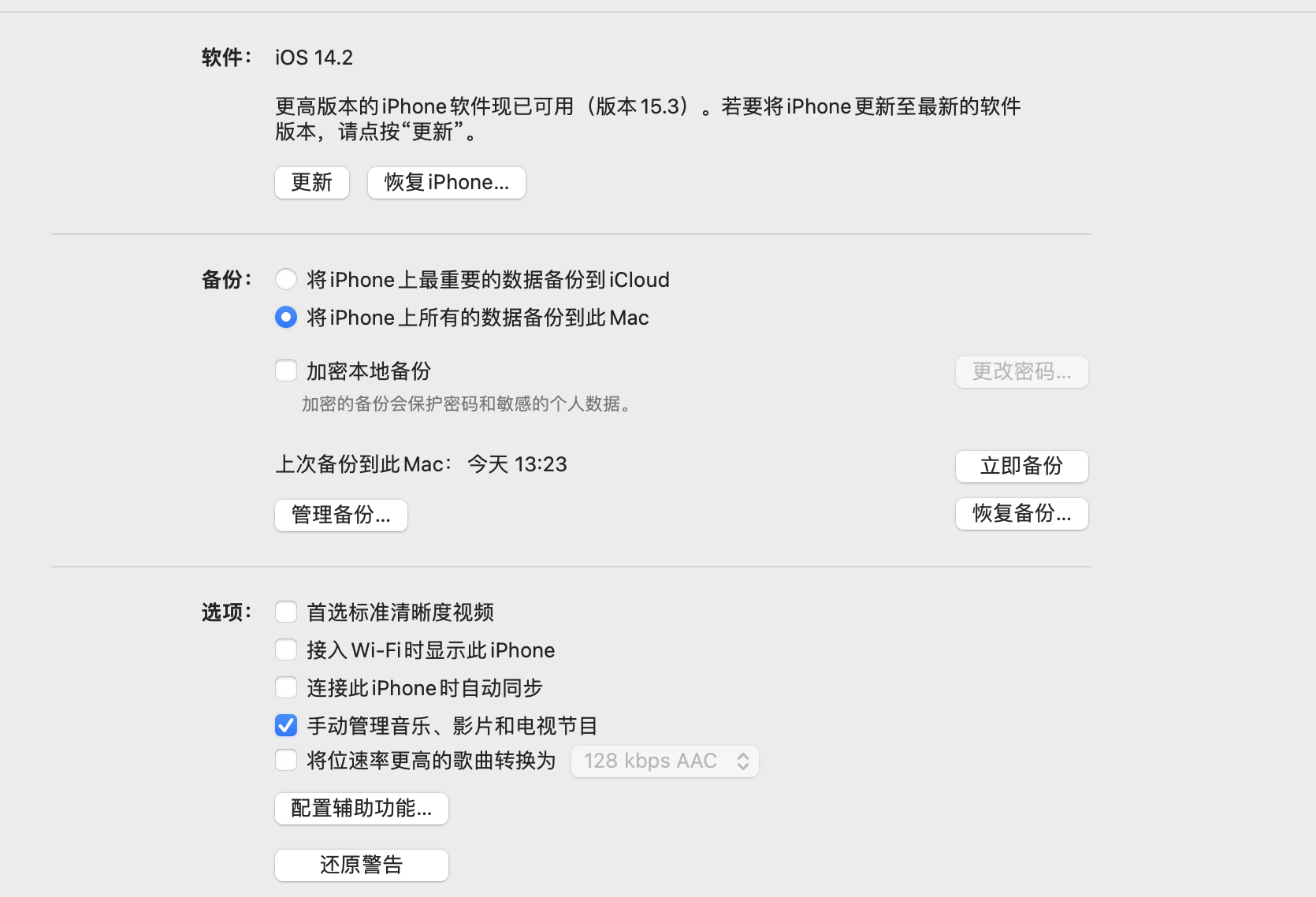
Task: Click the 配置辅助功能... button
Action: [361, 809]
